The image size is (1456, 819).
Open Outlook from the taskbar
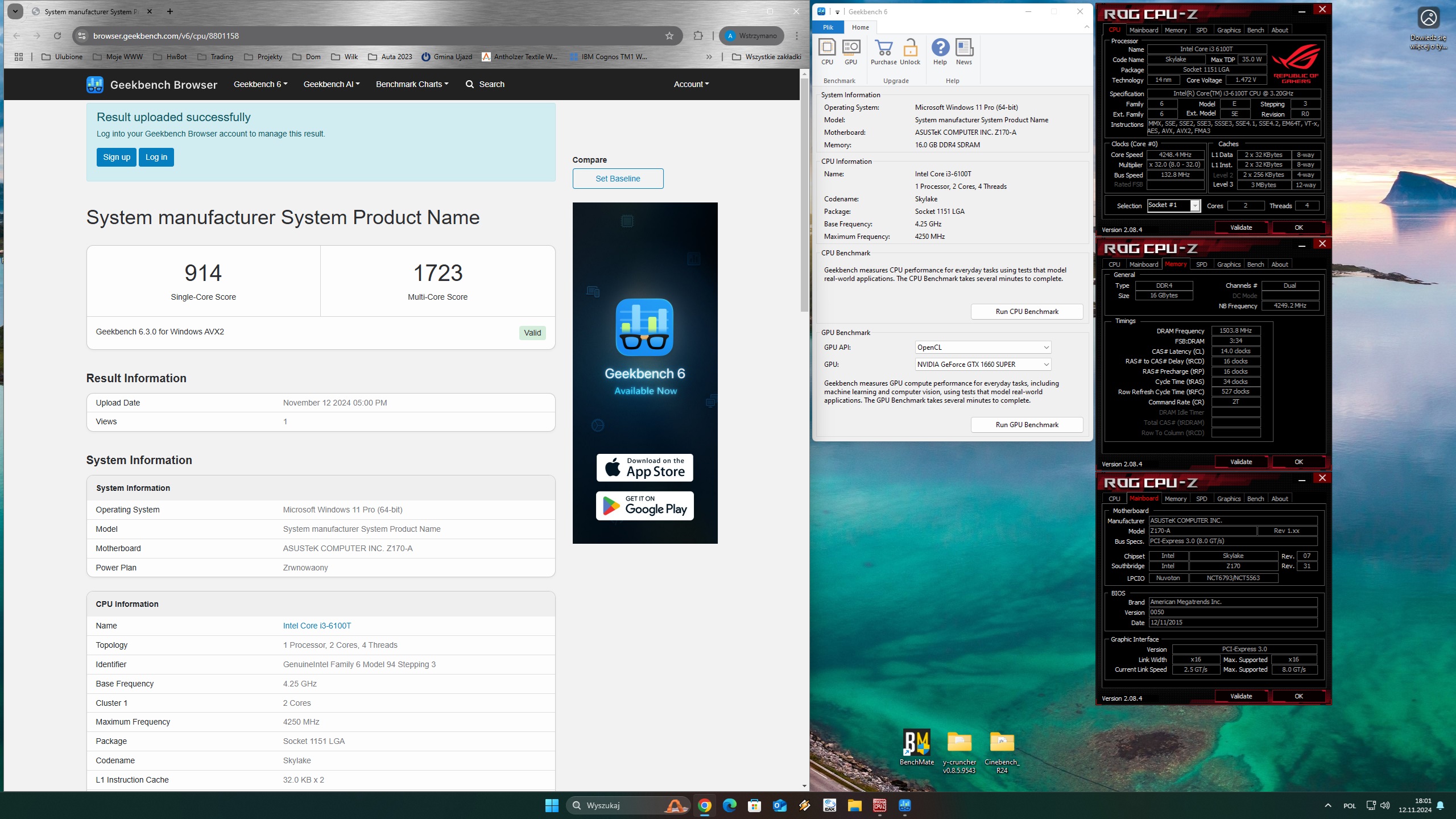(779, 805)
